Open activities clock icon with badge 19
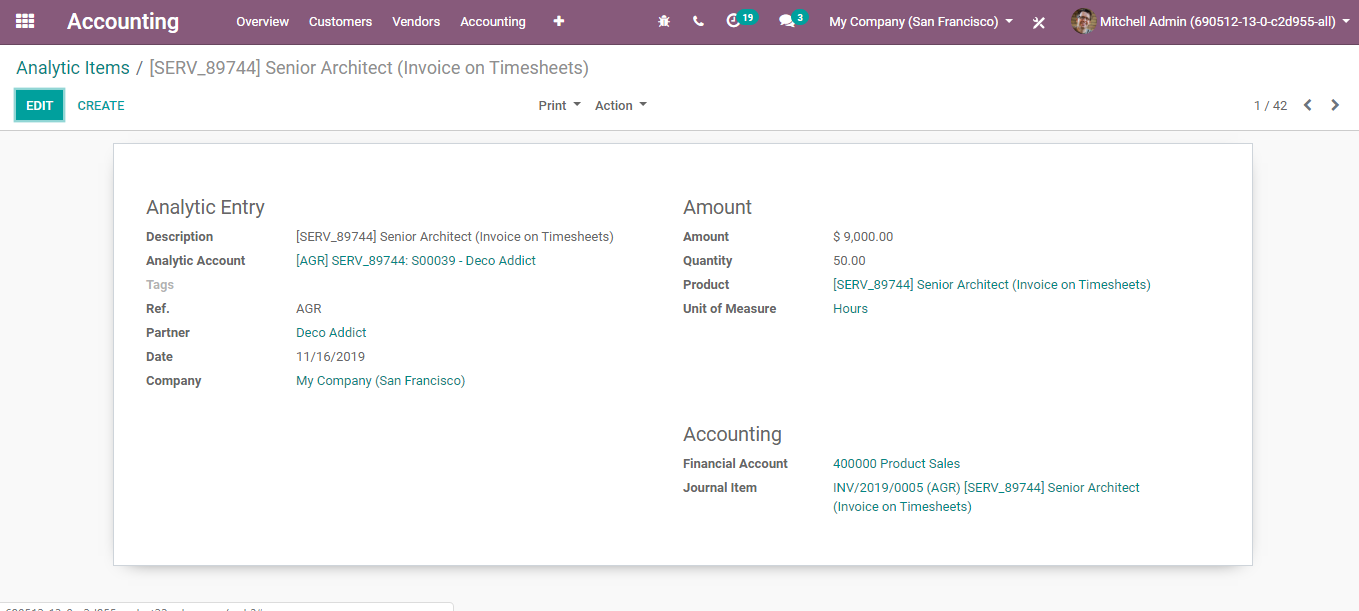Viewport: 1359px width, 611px height. point(741,20)
